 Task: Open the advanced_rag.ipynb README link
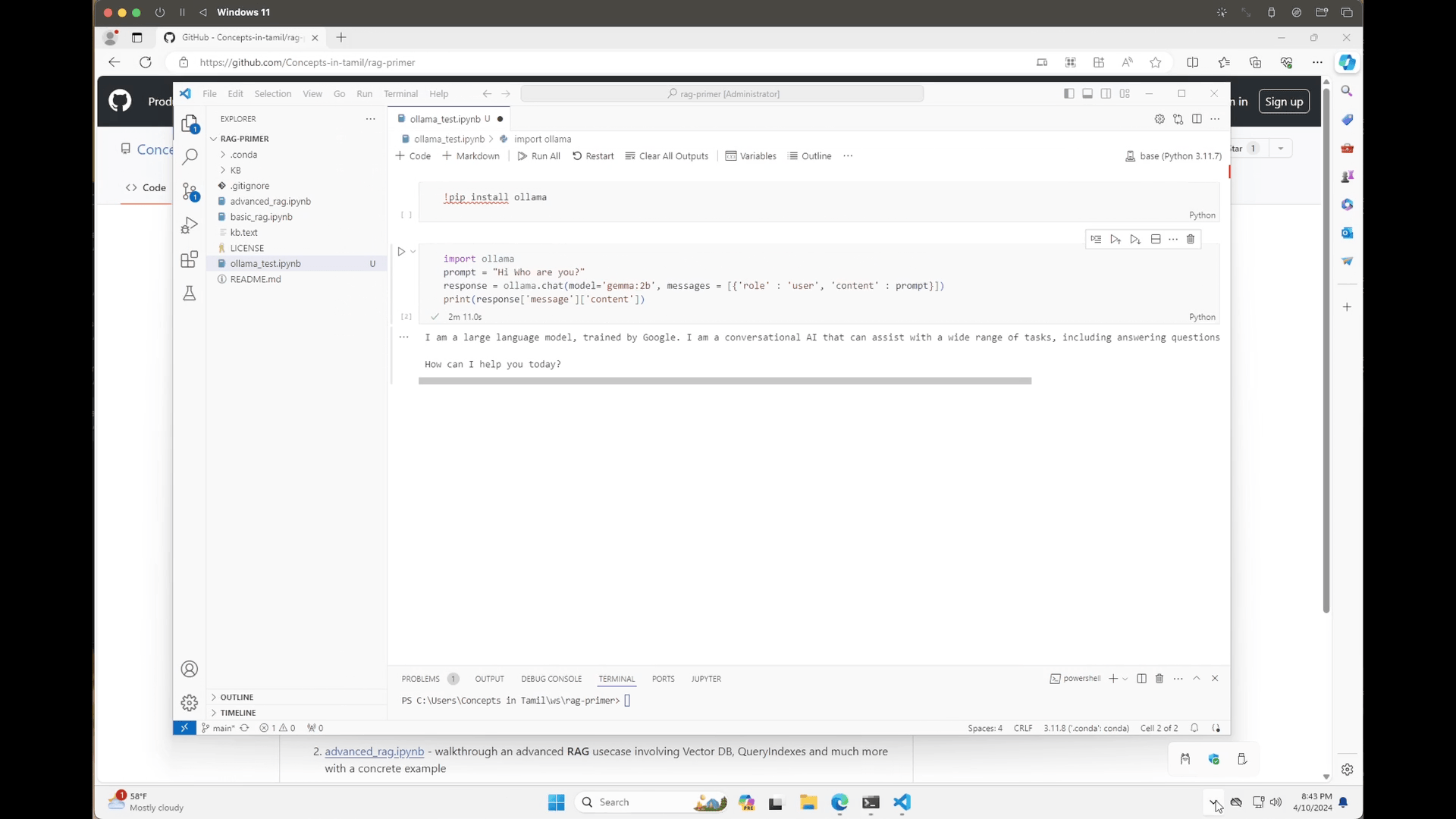pyautogui.click(x=374, y=752)
